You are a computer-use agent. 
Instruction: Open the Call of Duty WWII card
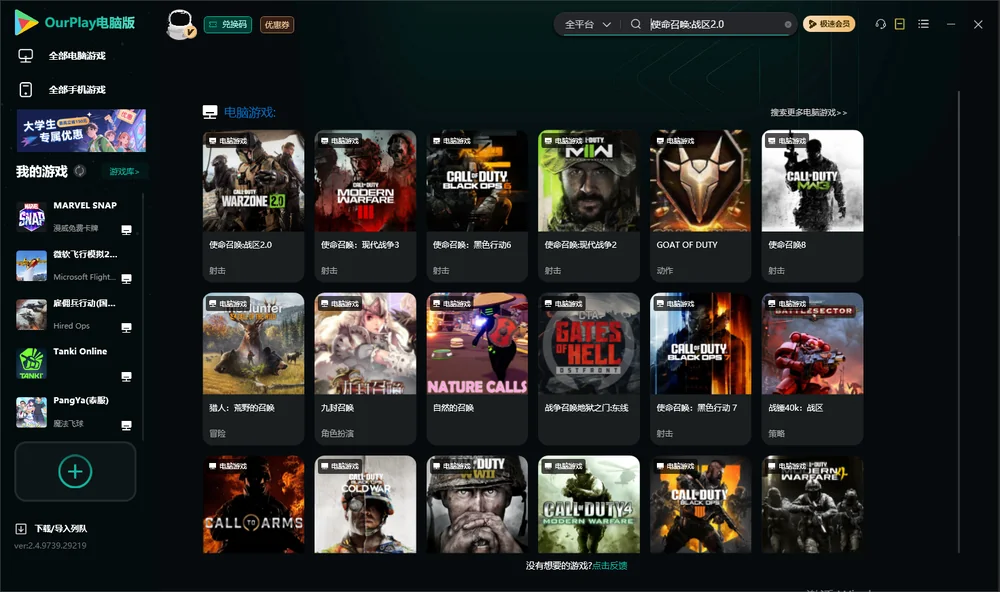477,504
